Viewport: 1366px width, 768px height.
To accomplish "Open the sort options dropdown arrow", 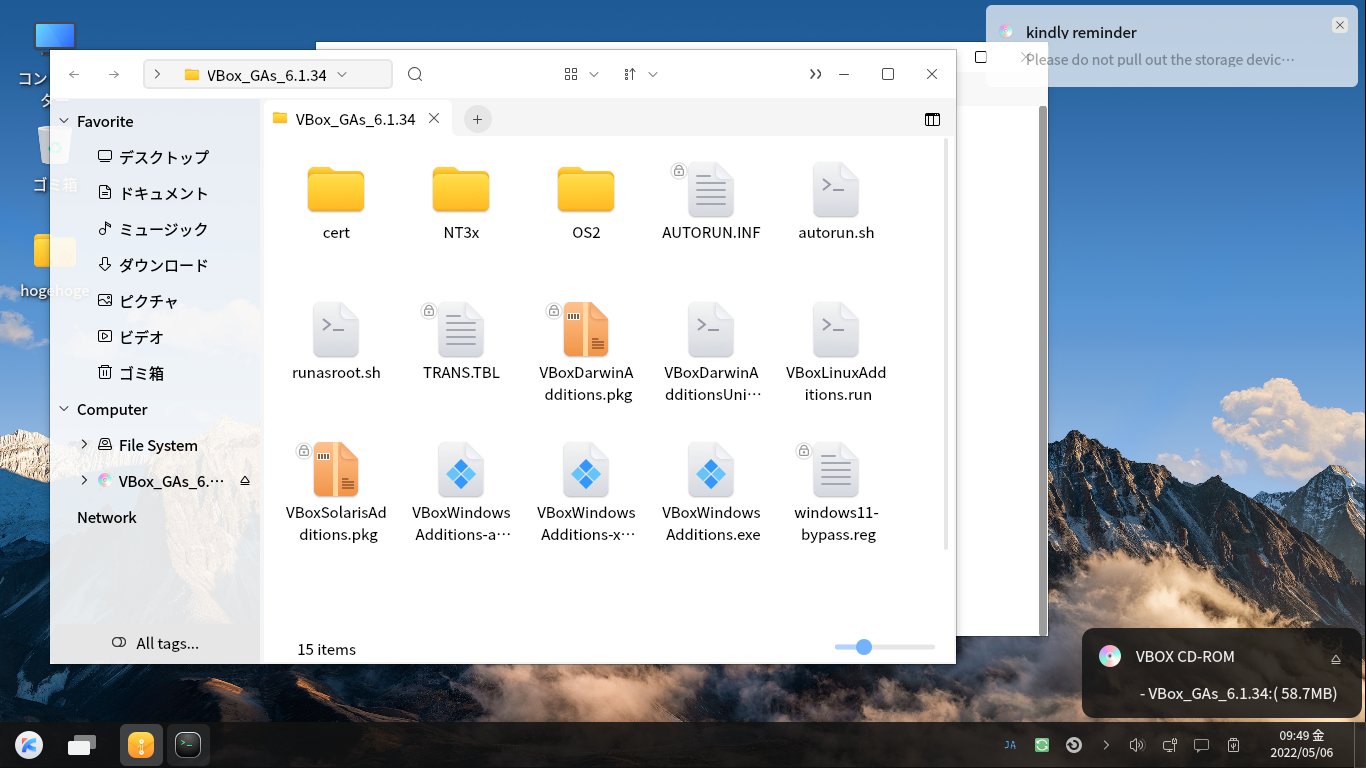I will pyautogui.click(x=653, y=74).
